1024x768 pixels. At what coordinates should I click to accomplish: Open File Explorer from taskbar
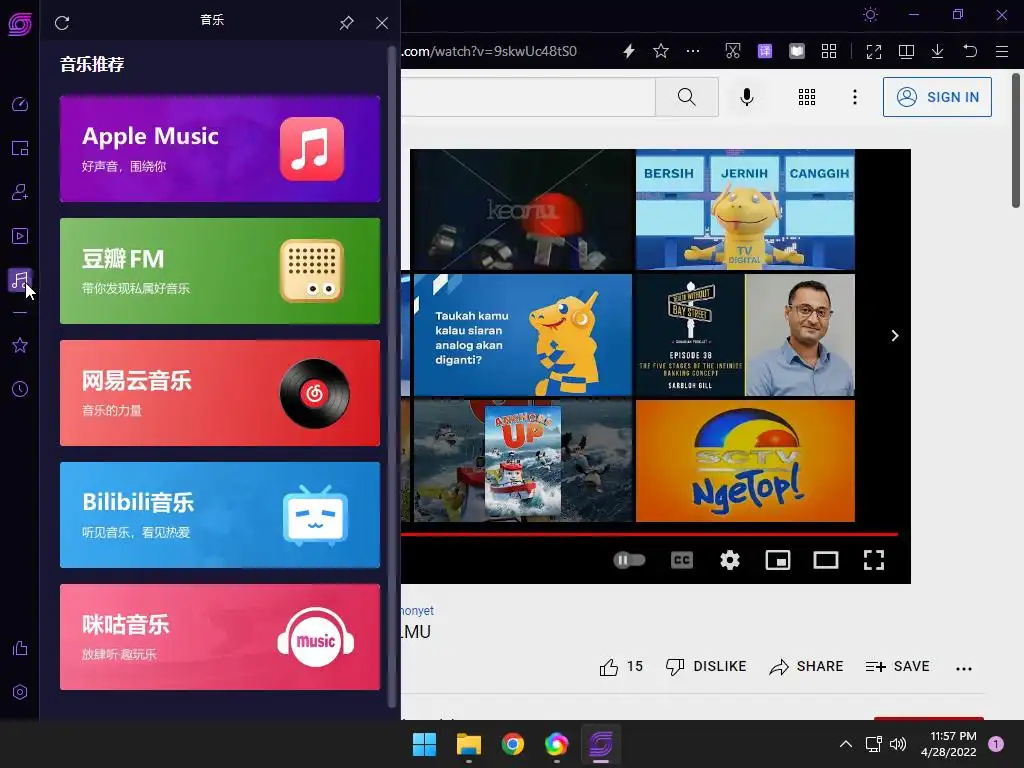click(x=468, y=744)
